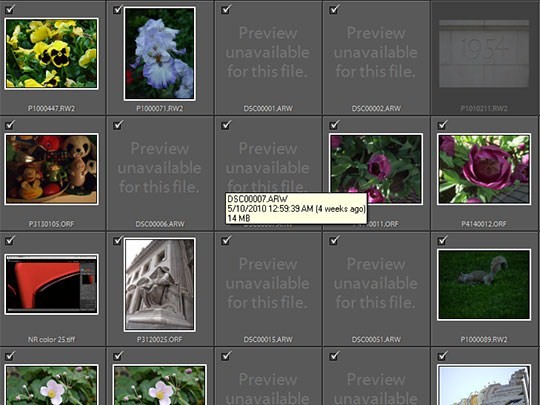Image resolution: width=540 pixels, height=405 pixels.
Task: Uncheck the P1000447.RW2 import checkbox
Action: click(x=10, y=9)
